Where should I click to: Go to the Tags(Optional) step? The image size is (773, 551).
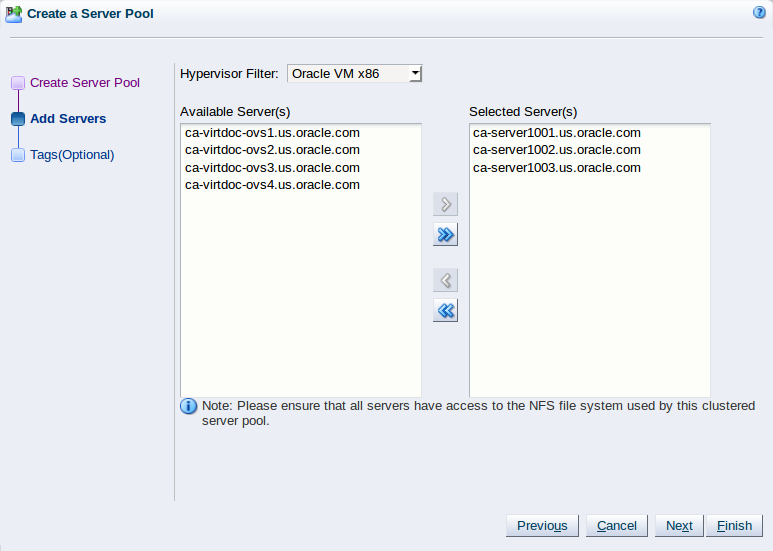pos(72,155)
